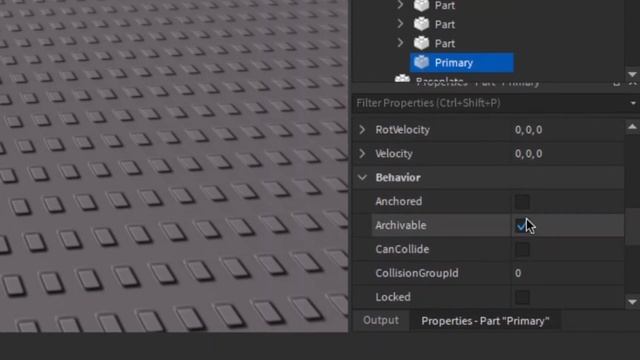Collapse the Behavior section
640x360 pixels.
click(x=362, y=178)
